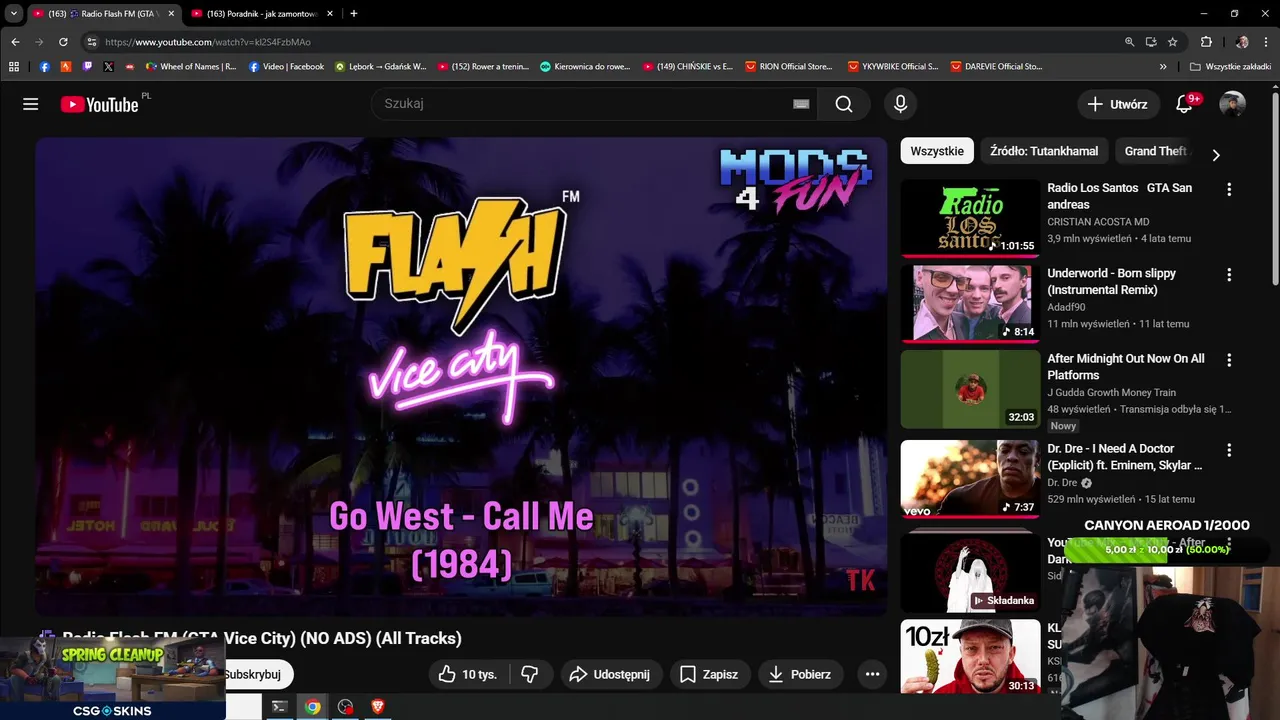Image resolution: width=1280 pixels, height=720 pixels.
Task: Like the video with thumbs up
Action: coord(468,674)
